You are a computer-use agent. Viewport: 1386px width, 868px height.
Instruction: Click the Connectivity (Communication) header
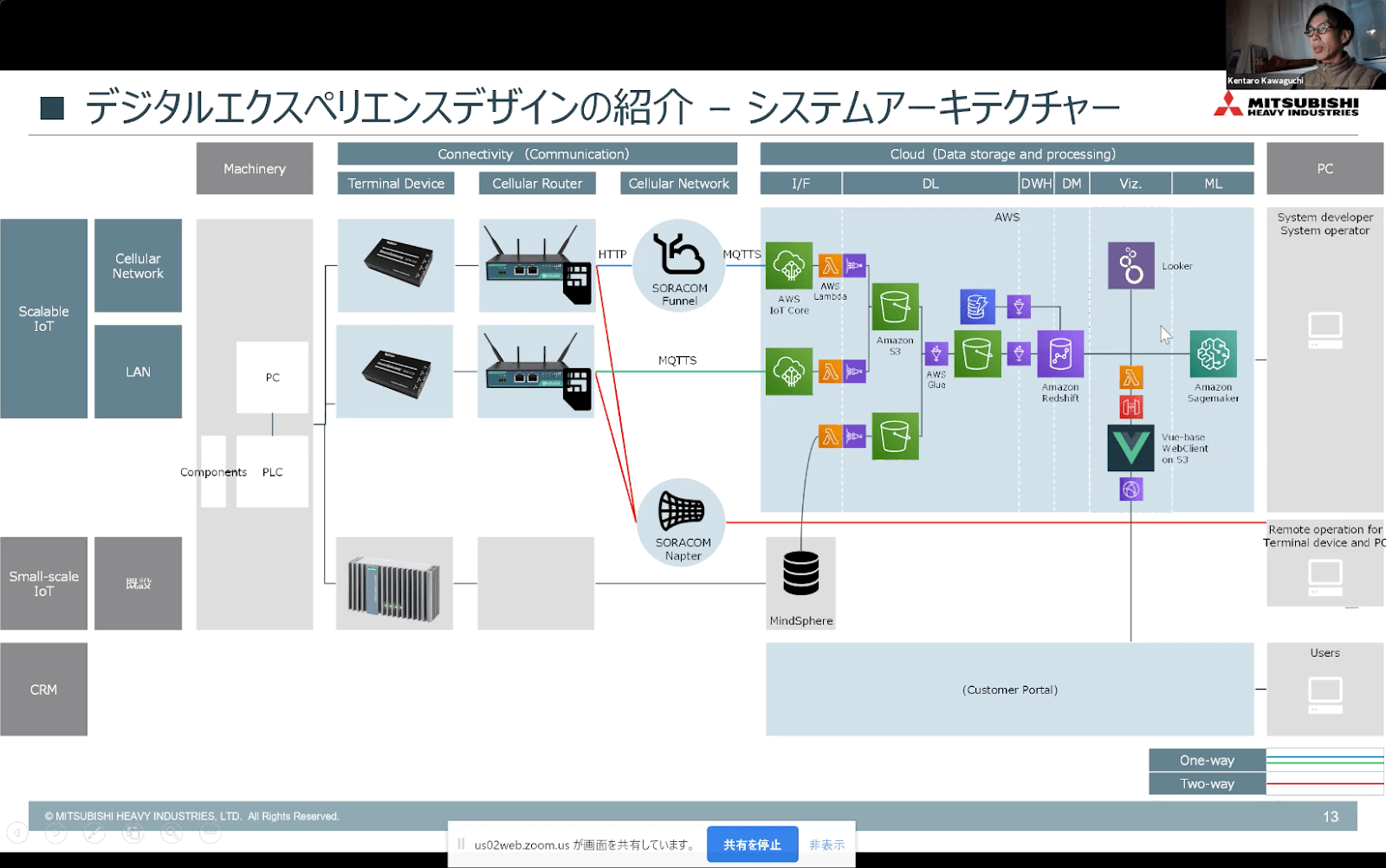pyautogui.click(x=537, y=154)
